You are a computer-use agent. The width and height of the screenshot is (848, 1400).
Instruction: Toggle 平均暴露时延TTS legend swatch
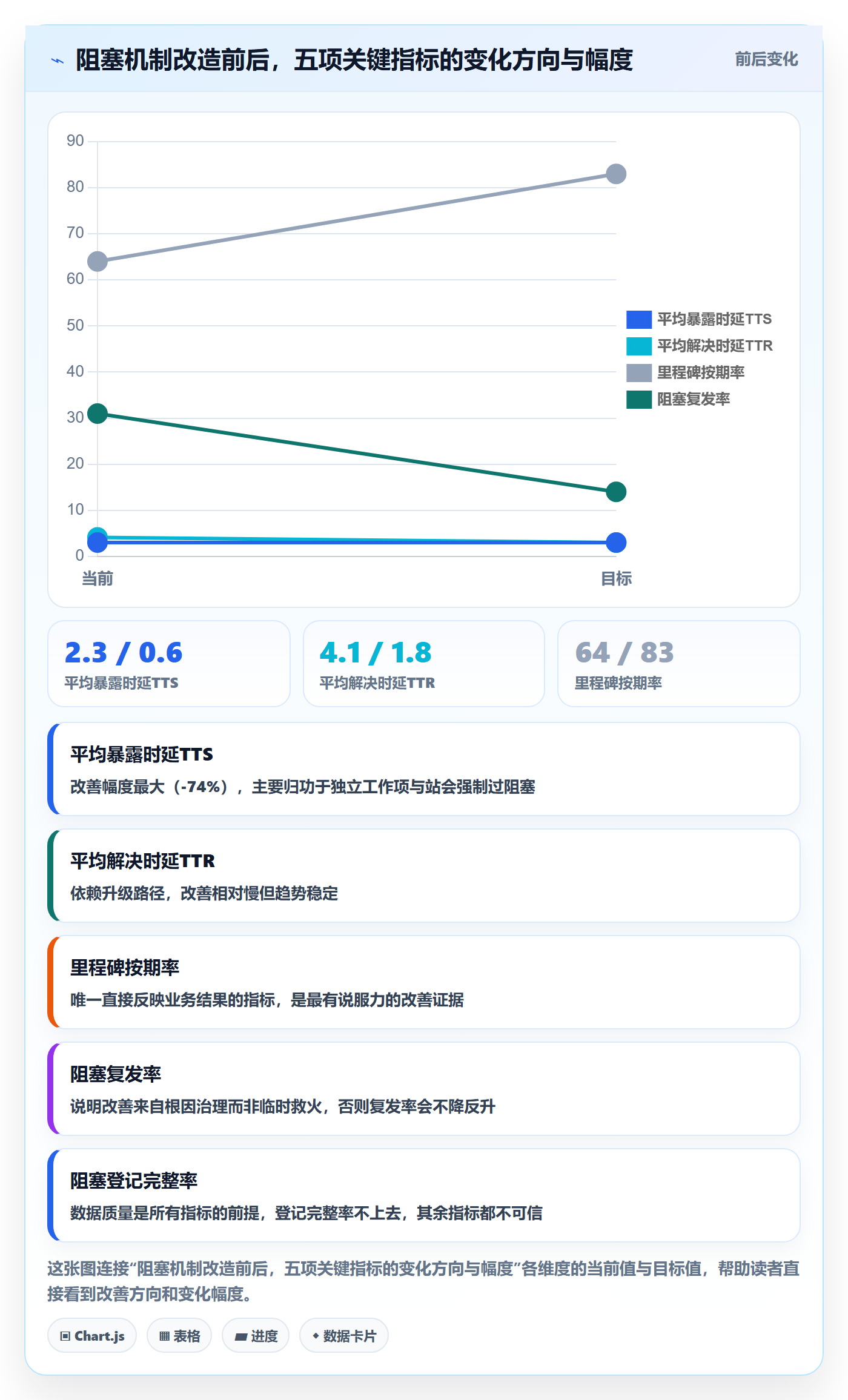click(x=638, y=319)
